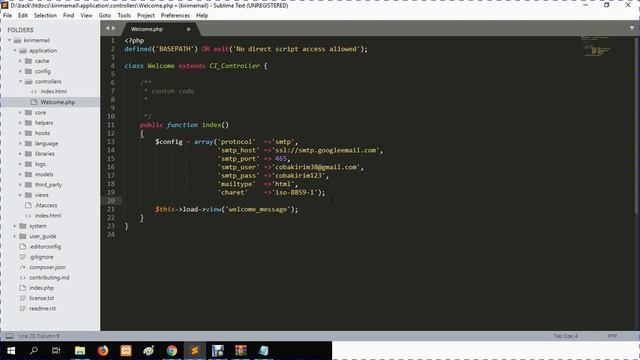640x360 pixels.
Task: Open the Find menu
Action: (x=69, y=16)
